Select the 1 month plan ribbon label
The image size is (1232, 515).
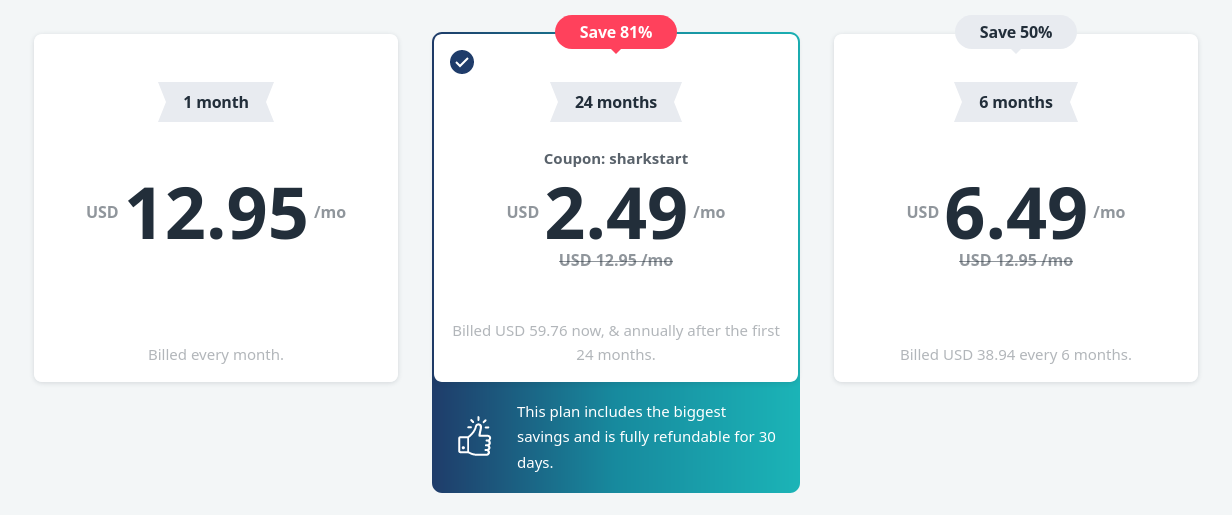click(216, 102)
